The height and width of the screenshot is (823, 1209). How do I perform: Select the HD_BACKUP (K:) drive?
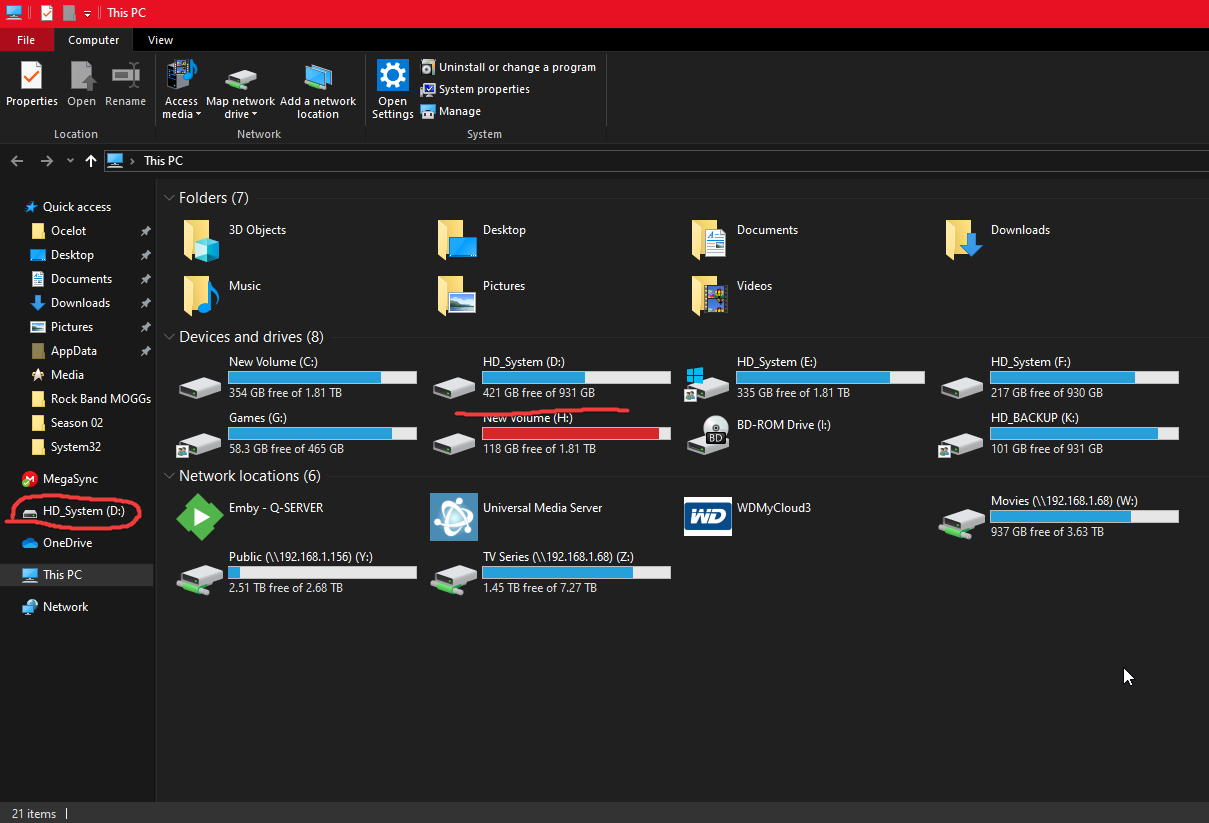[x=1060, y=434]
